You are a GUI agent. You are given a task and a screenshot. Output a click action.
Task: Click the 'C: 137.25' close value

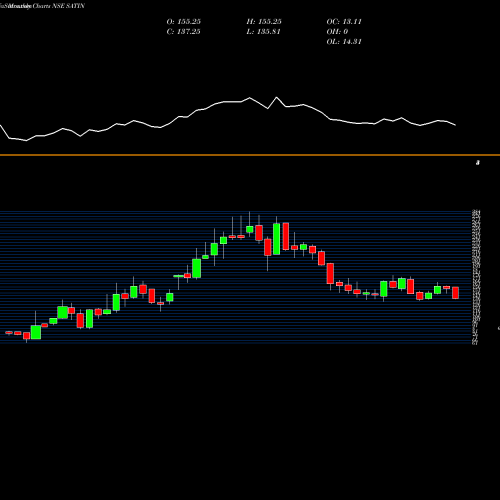[183, 32]
